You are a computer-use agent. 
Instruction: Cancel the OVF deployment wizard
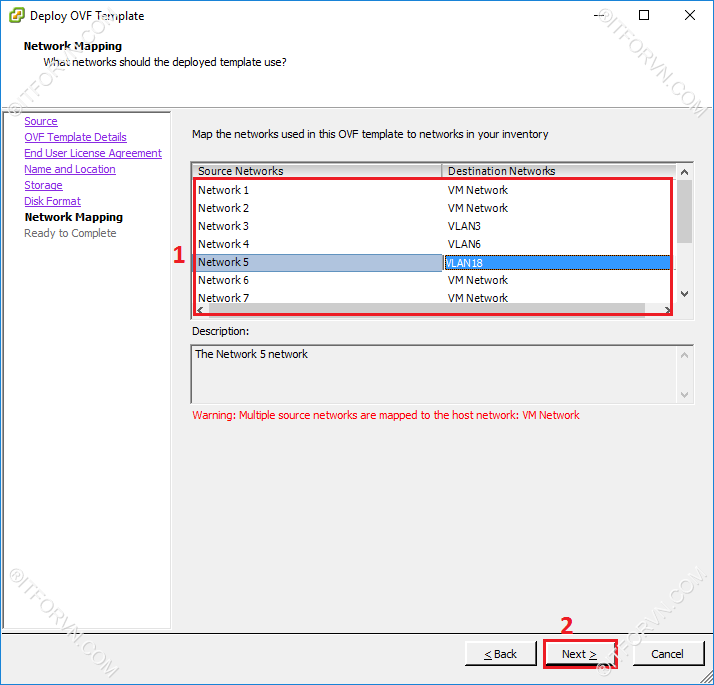pos(667,654)
